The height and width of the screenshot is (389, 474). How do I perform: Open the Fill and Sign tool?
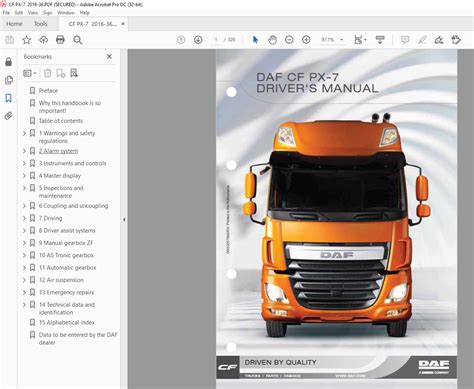[x=439, y=40]
